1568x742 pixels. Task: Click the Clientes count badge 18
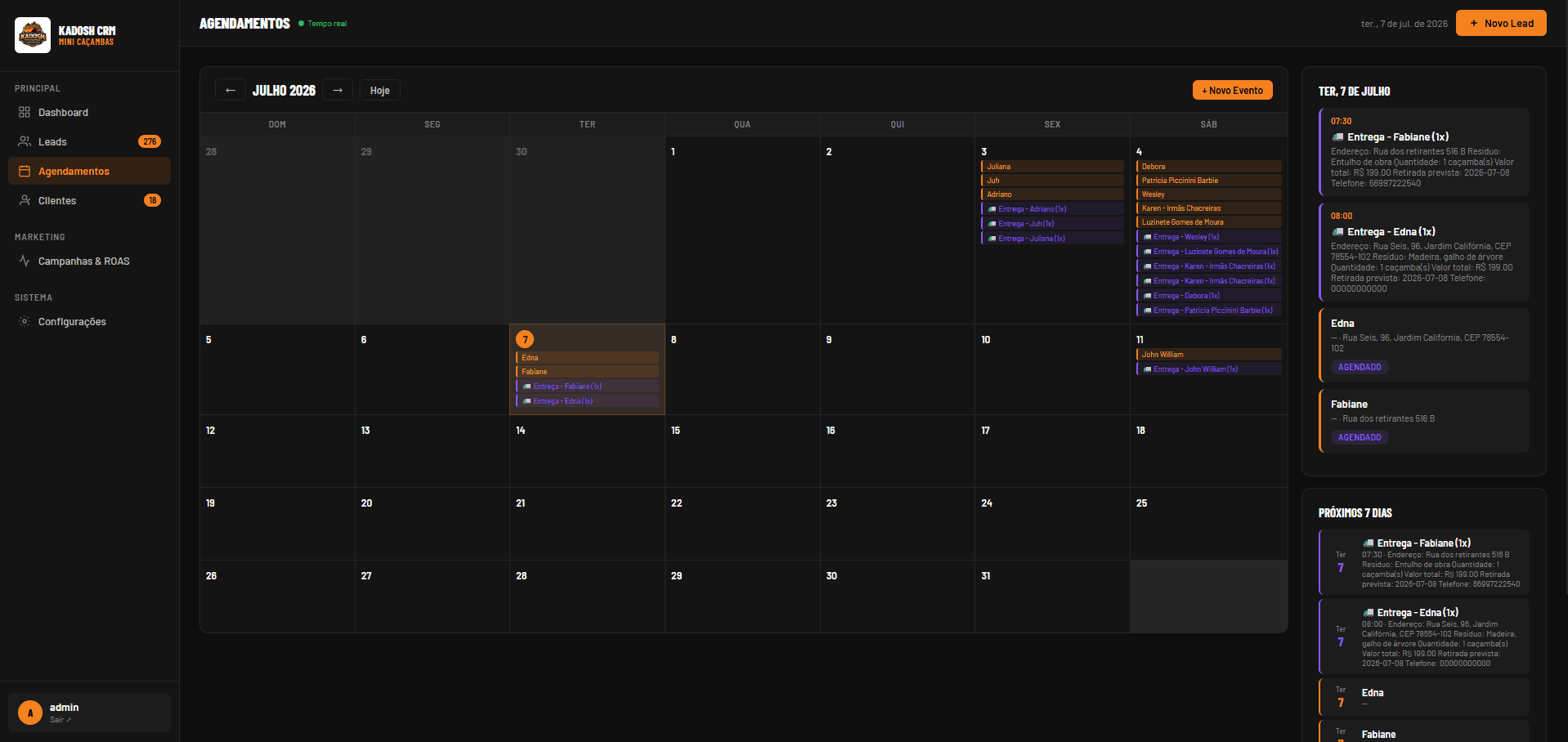[152, 200]
